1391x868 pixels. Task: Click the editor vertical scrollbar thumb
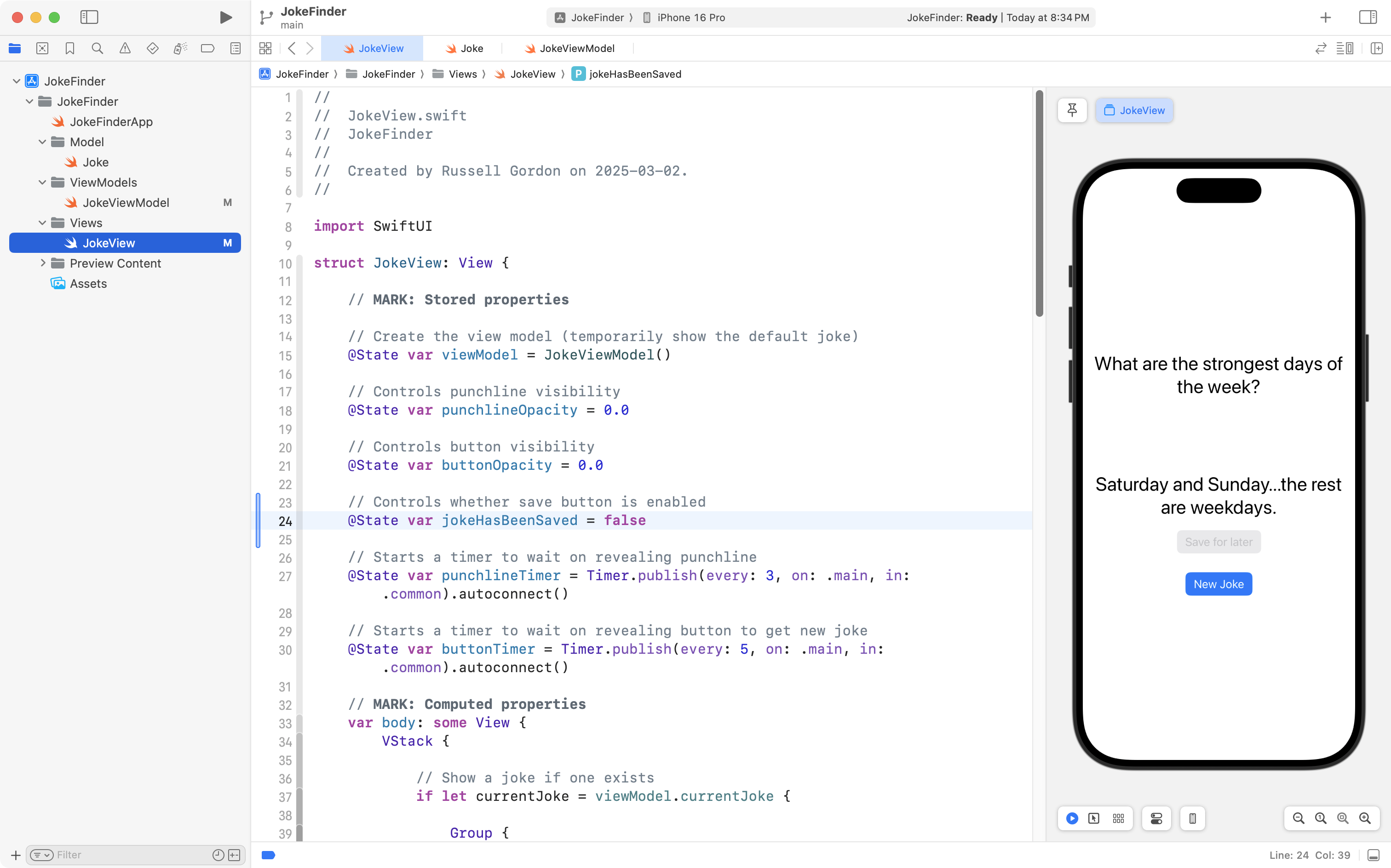pyautogui.click(x=1039, y=203)
